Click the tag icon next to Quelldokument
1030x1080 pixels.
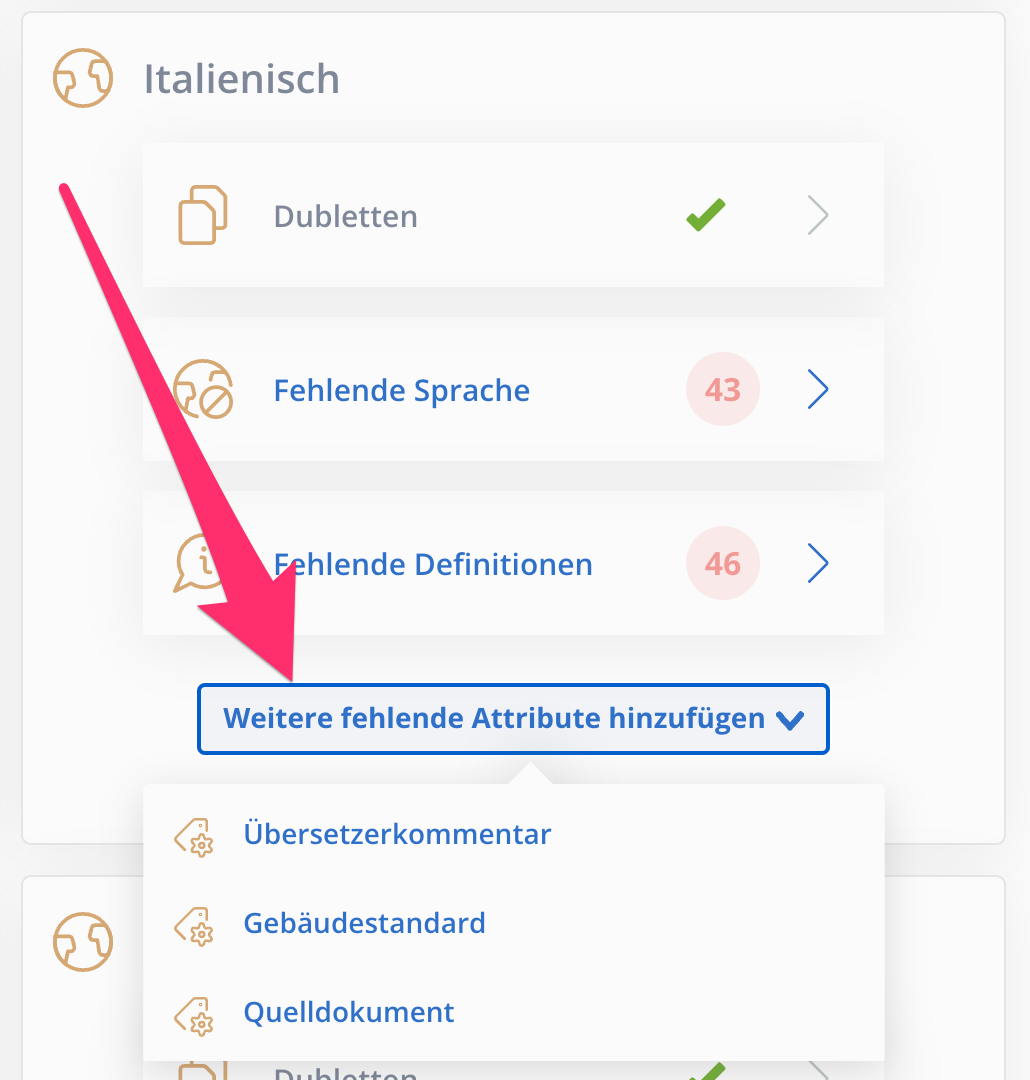[x=194, y=1016]
